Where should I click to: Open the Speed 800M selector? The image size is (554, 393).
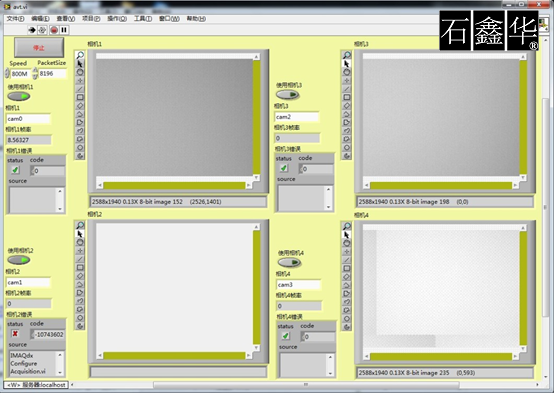pyautogui.click(x=20, y=74)
